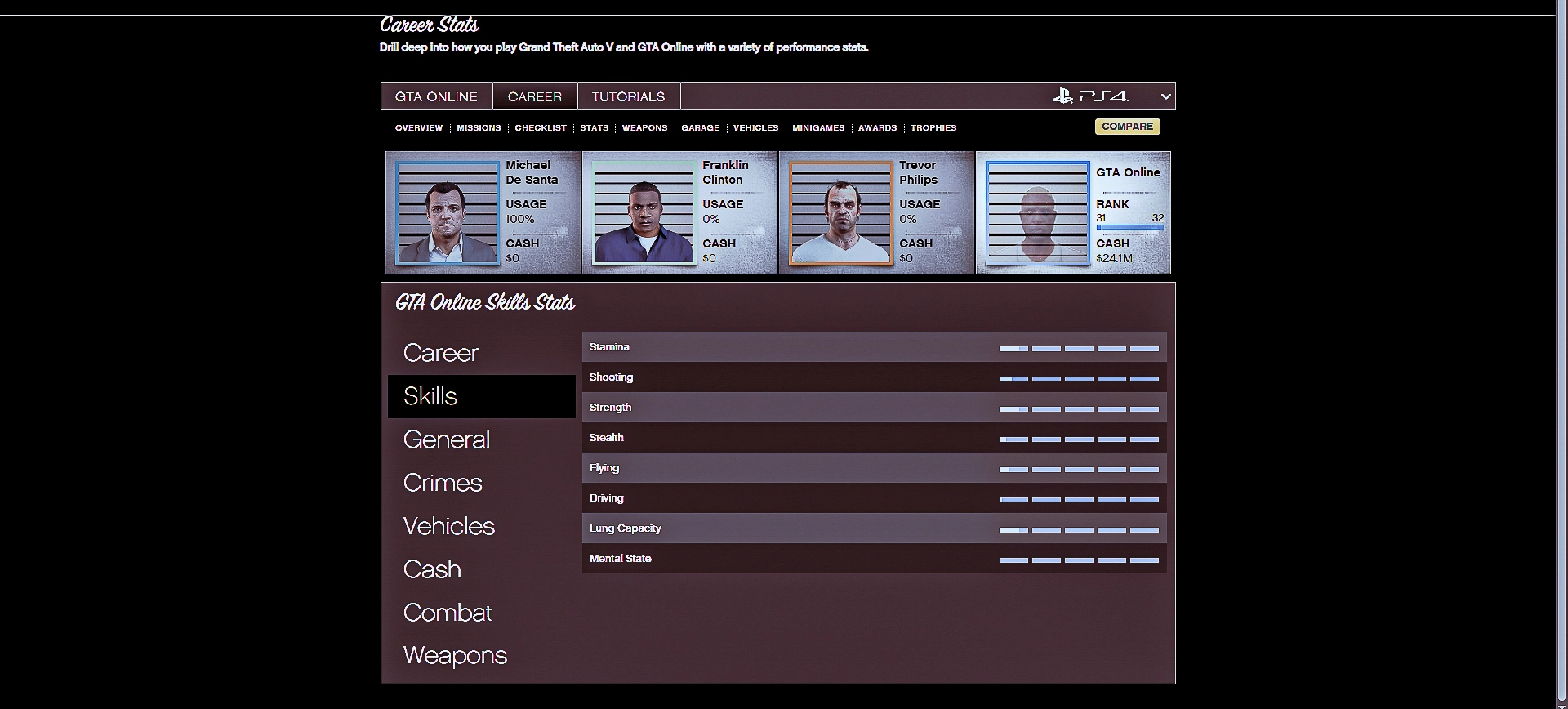Select Franklin Clinton's mugshot portrait
The height and width of the screenshot is (709, 1568).
pos(644,213)
